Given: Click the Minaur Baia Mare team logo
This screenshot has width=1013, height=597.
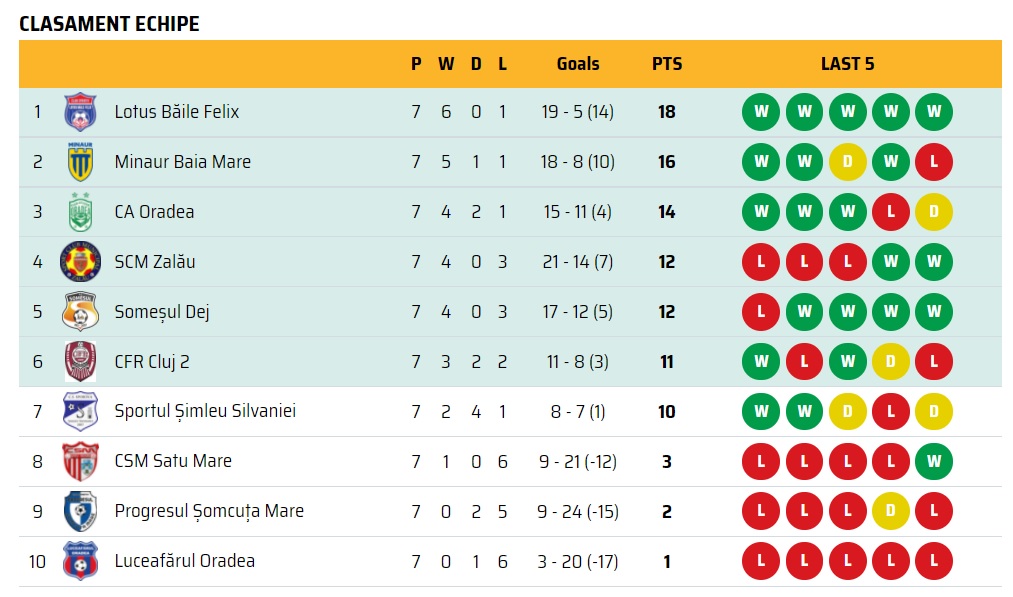Looking at the screenshot, I should (80, 162).
